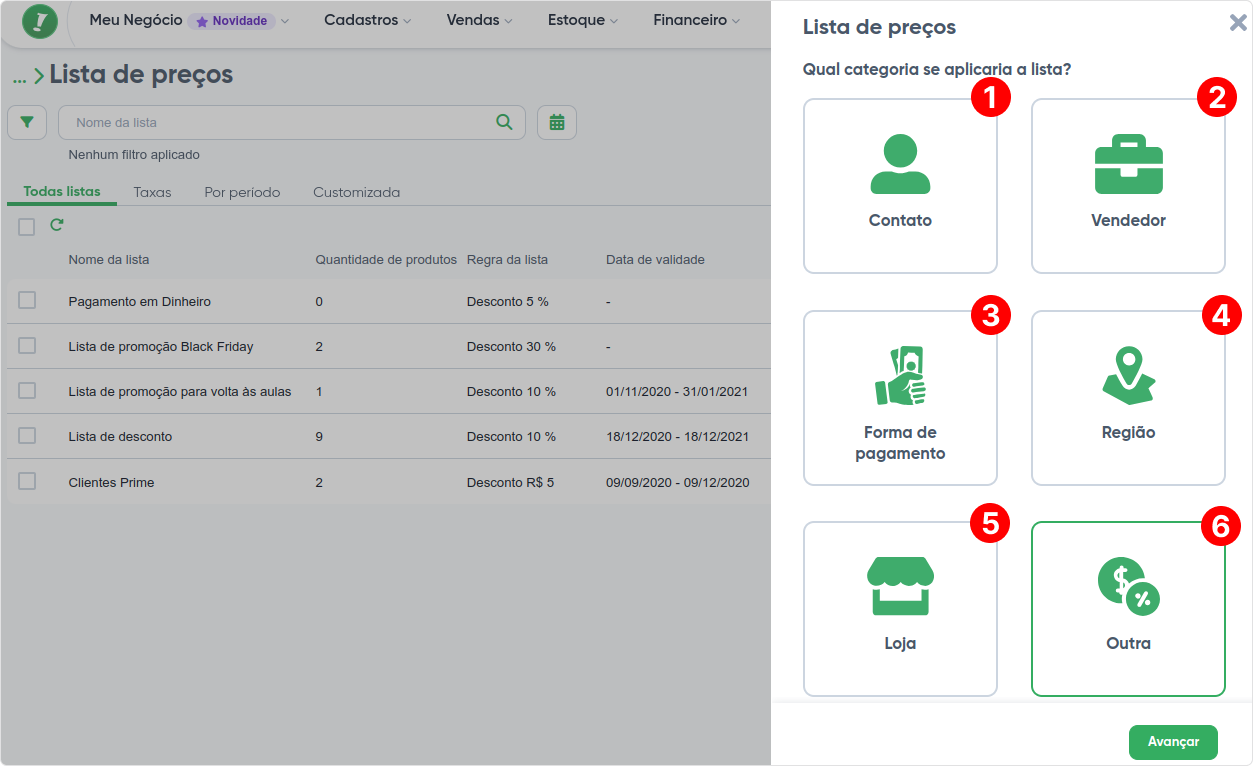1253x766 pixels.
Task: Open the calendar date filter icon
Action: (x=557, y=122)
